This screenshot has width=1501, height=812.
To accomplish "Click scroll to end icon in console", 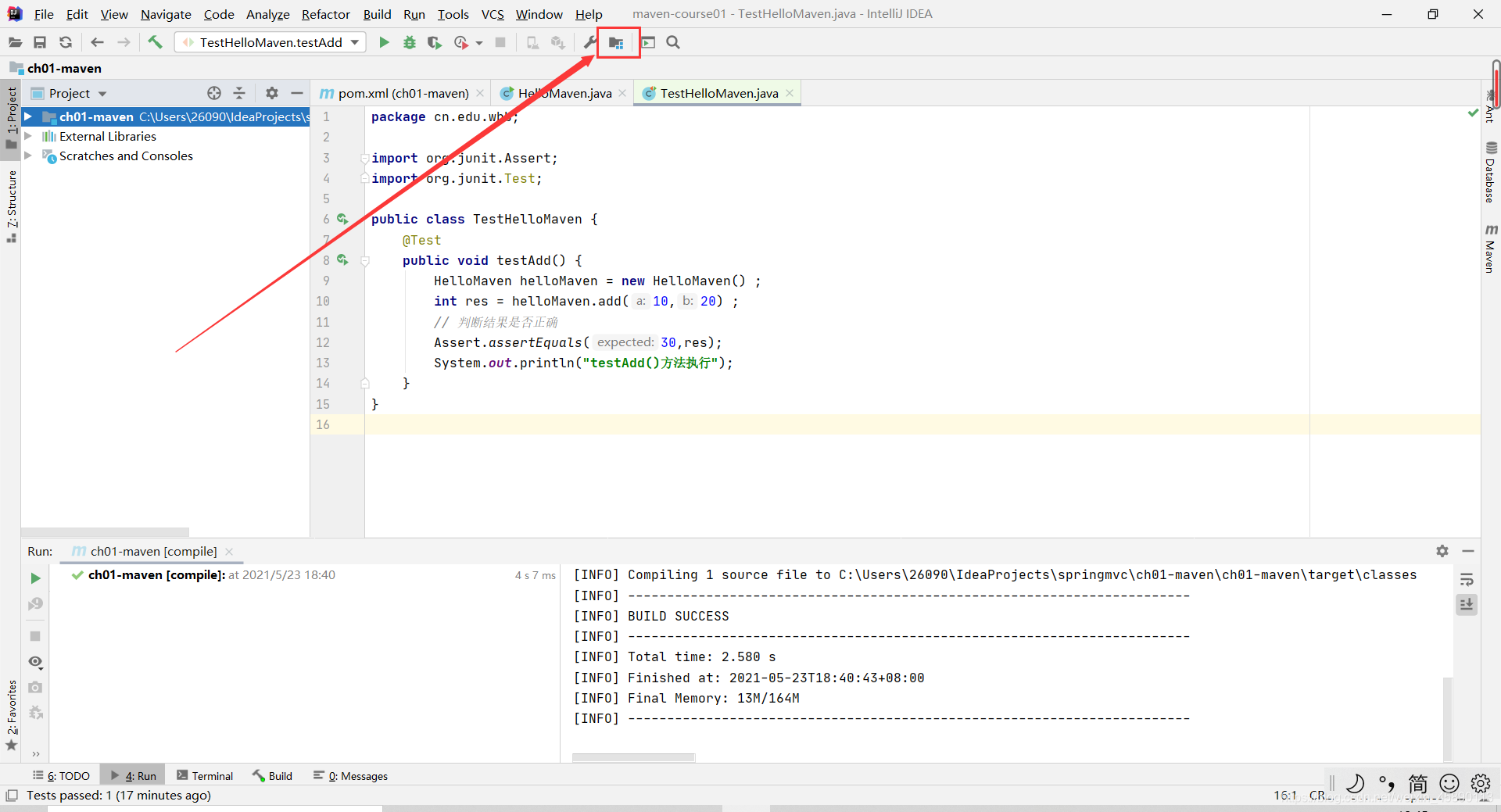I will click(x=1467, y=604).
